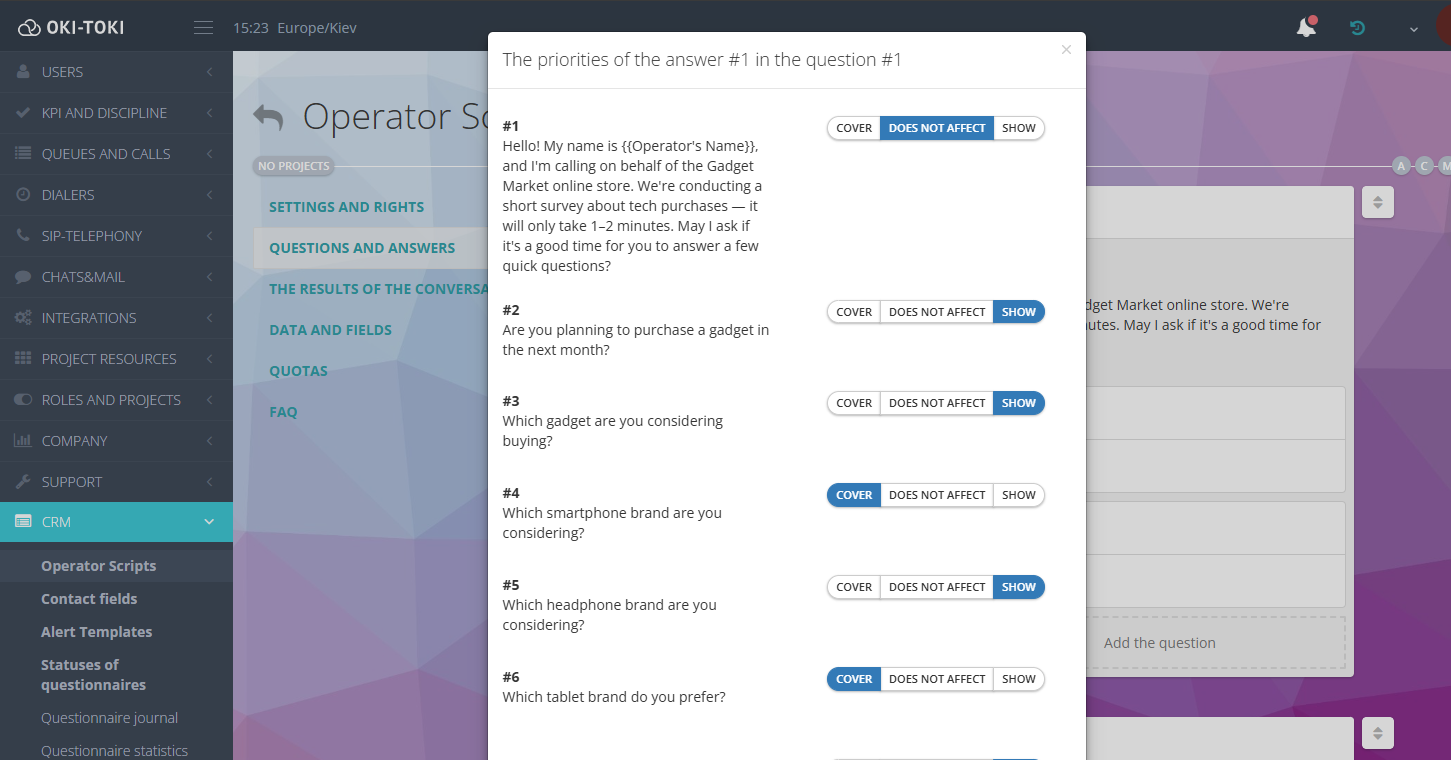Switch to the Quotas tab
Viewport: 1451px width, 760px height.
(298, 371)
